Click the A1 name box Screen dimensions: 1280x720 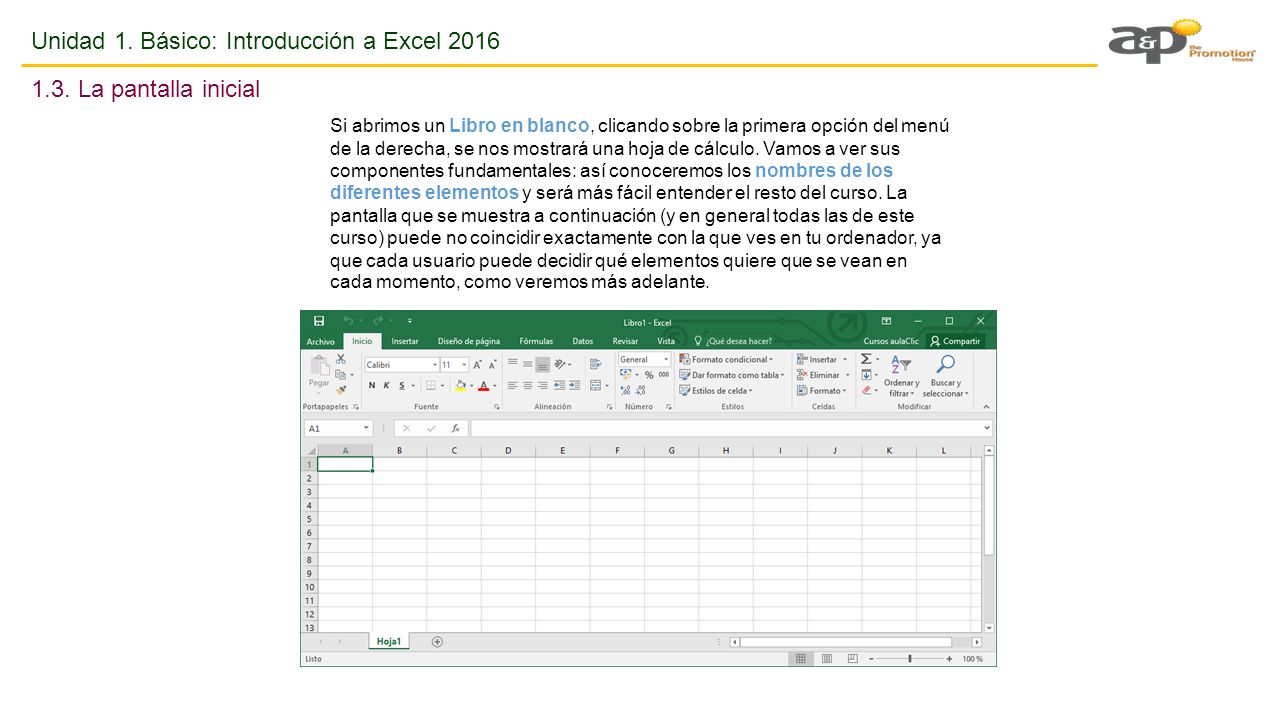[x=337, y=428]
